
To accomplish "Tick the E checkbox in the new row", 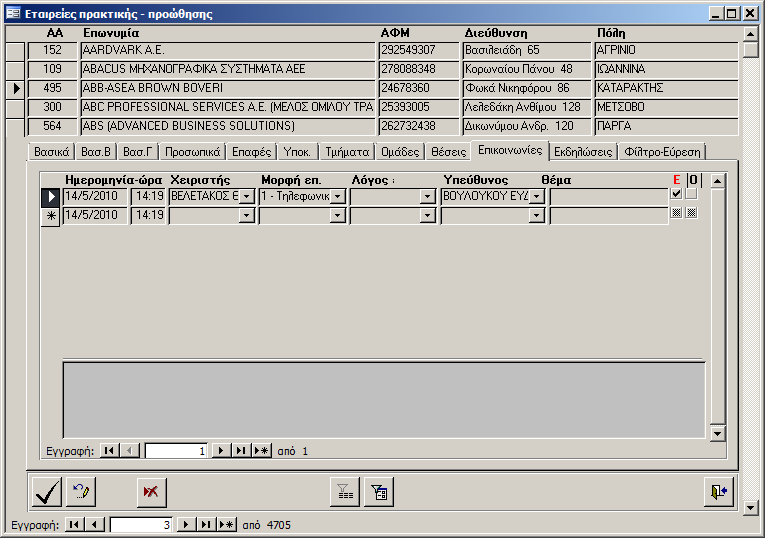I will click(x=677, y=213).
